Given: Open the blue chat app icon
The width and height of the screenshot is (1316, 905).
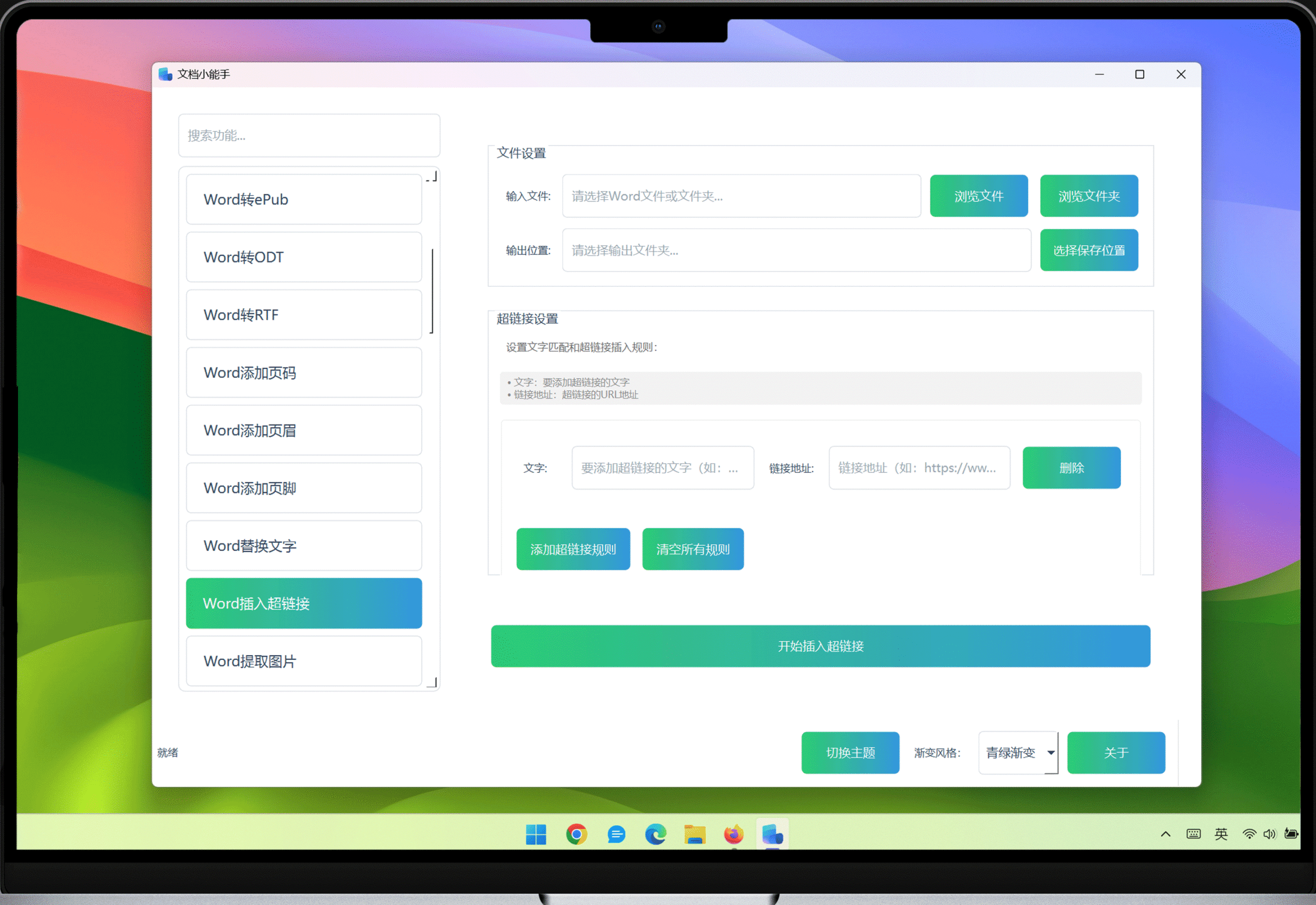Looking at the screenshot, I should click(x=616, y=834).
